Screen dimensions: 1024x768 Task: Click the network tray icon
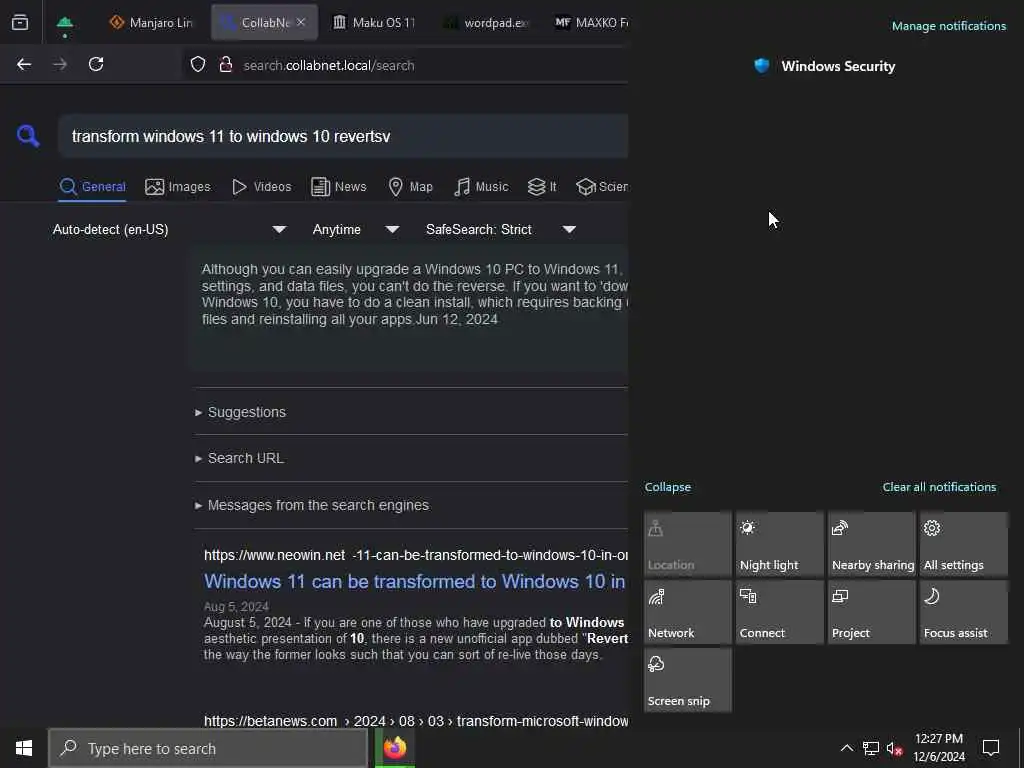[x=871, y=748]
